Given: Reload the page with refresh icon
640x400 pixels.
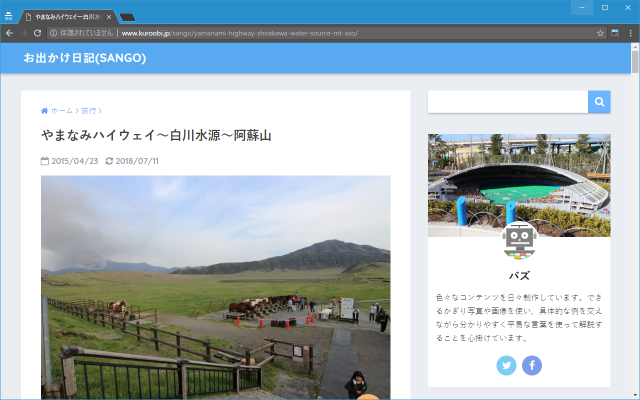Looking at the screenshot, I should click(x=37, y=33).
